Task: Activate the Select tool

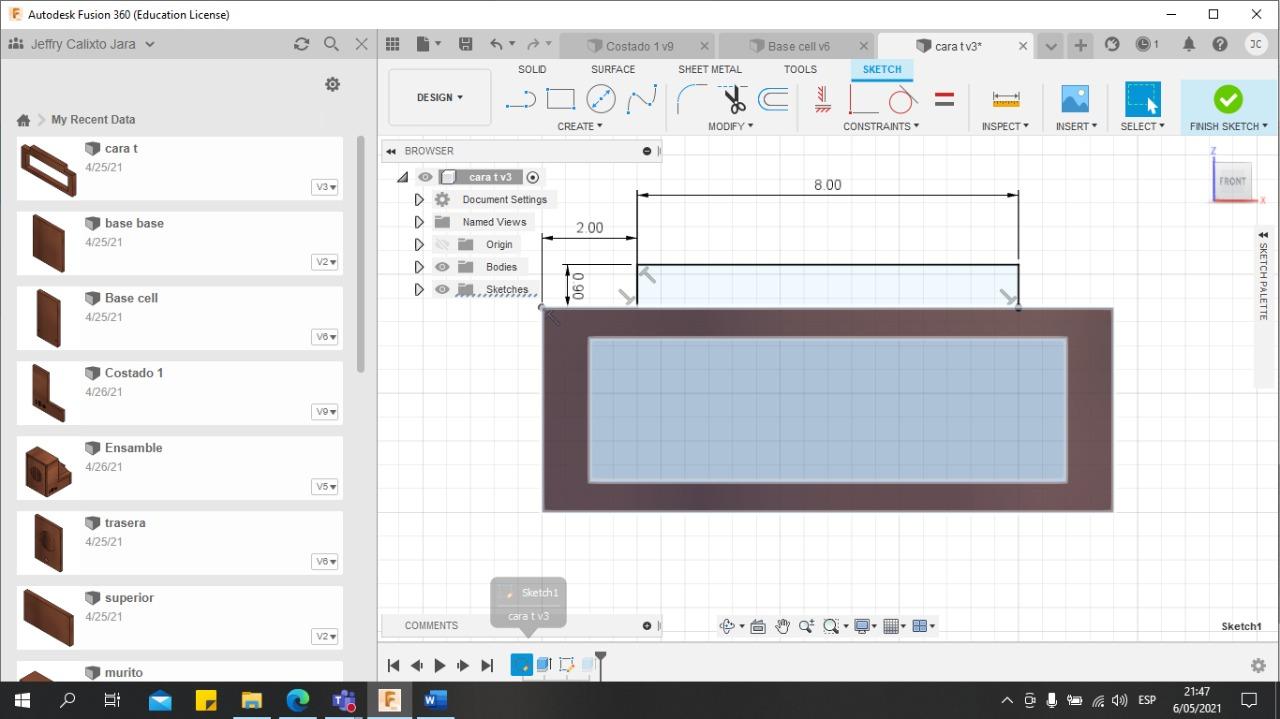Action: (x=1142, y=99)
